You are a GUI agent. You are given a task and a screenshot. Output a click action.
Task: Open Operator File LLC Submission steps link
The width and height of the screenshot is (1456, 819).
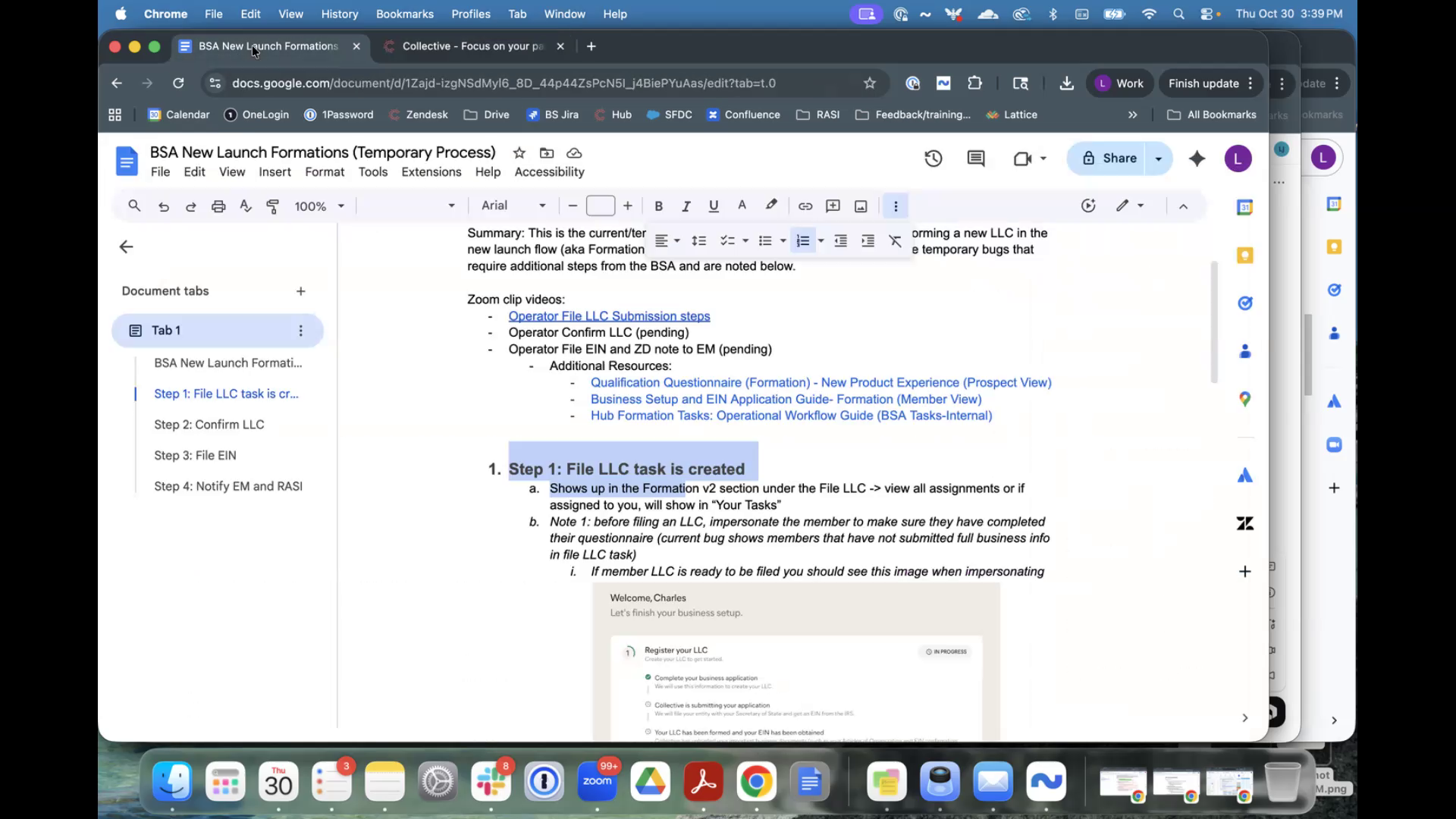point(609,316)
